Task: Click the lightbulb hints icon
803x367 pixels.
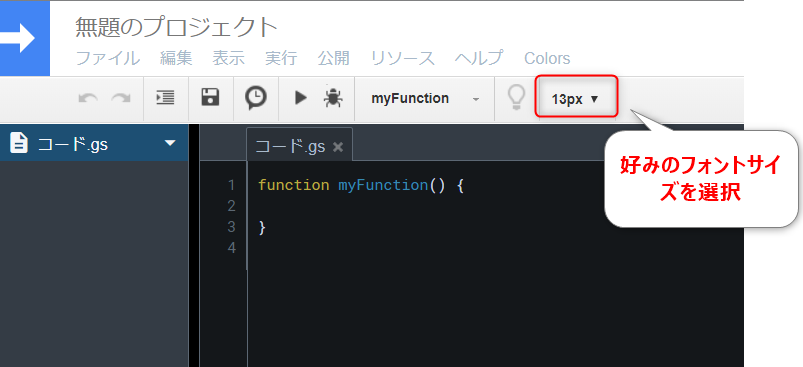Action: coord(516,98)
